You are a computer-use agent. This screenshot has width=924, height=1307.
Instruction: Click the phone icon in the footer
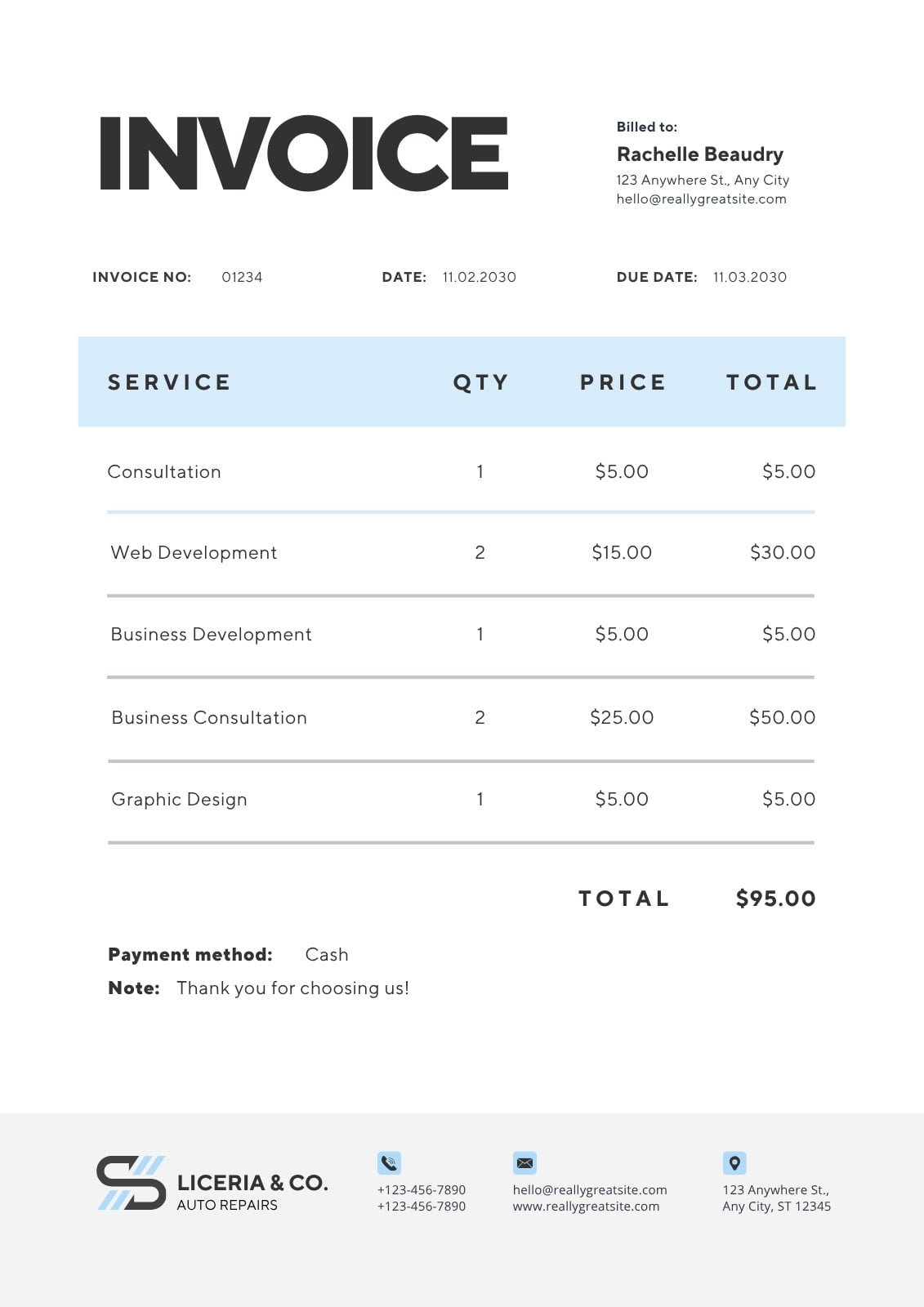389,1162
